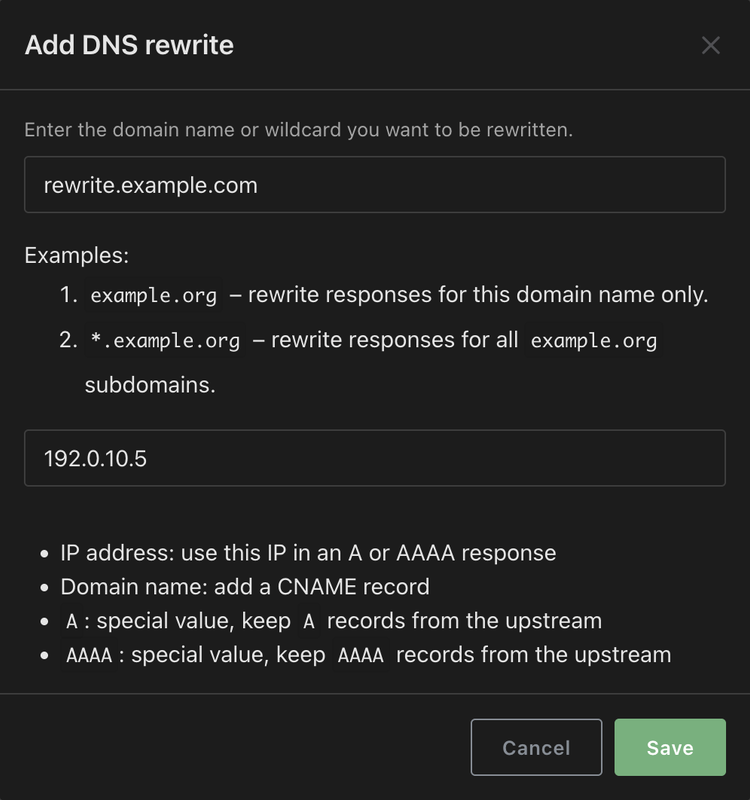Click the leading "A" code of third bullet
This screenshot has width=750, height=800.
coord(72,621)
